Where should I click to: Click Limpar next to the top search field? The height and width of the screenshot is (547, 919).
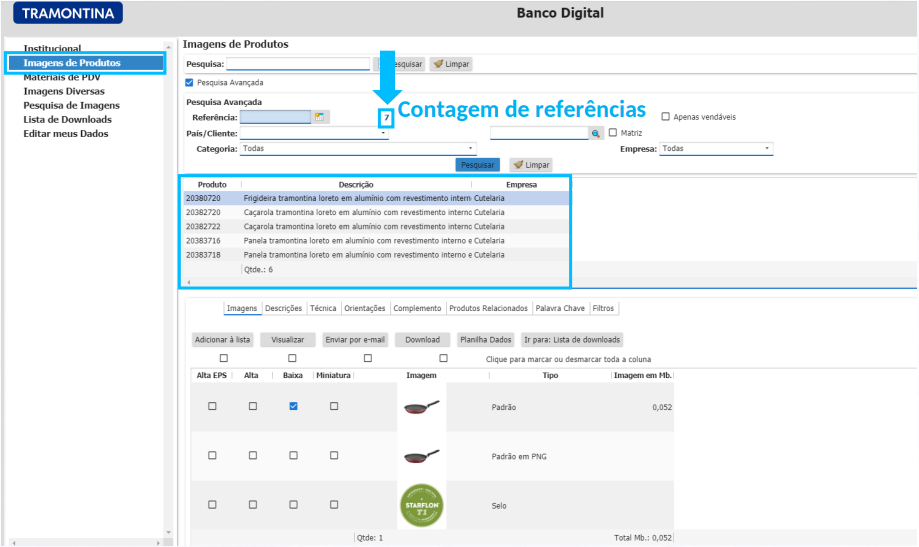[x=451, y=64]
